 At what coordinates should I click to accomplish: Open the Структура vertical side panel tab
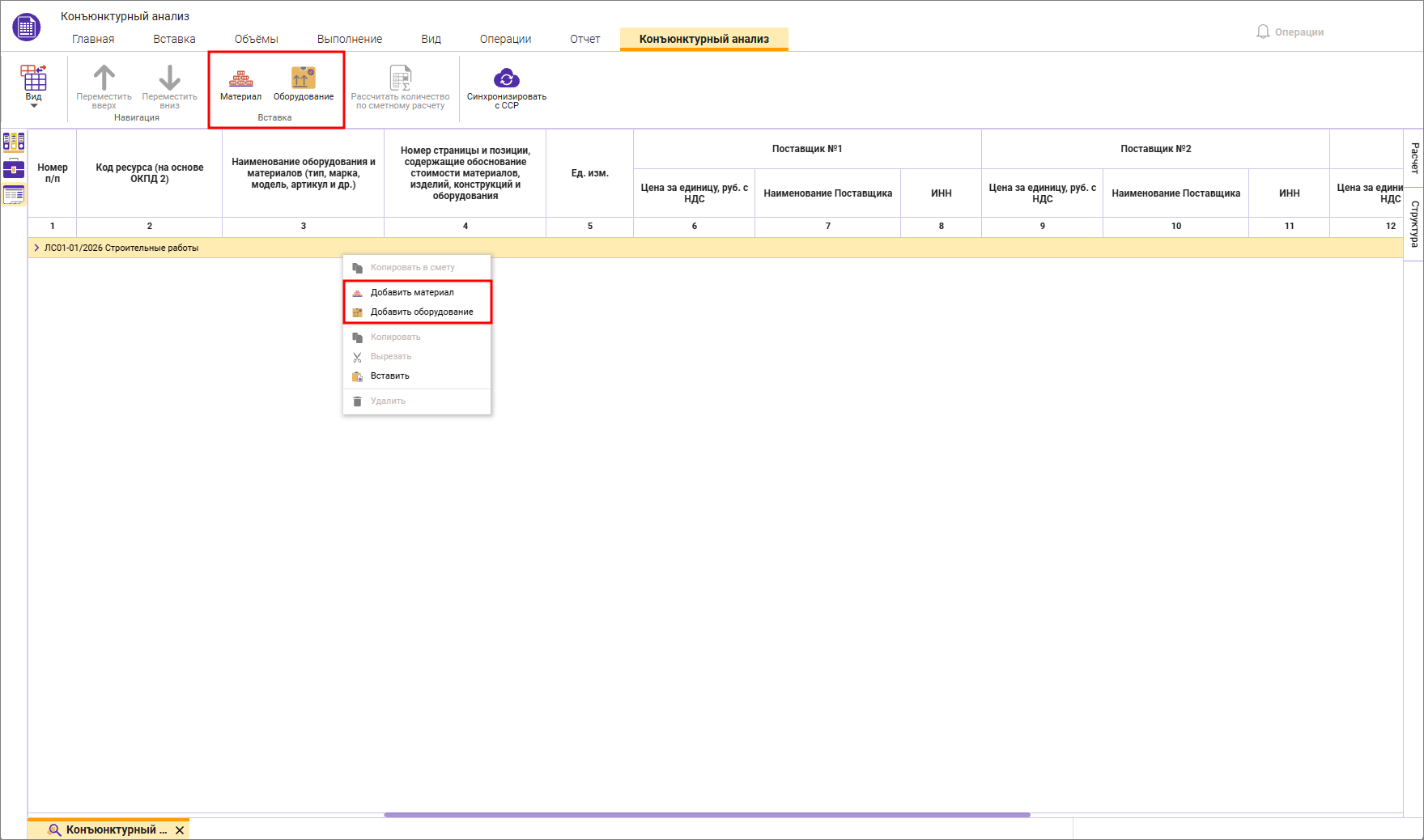[x=1414, y=224]
